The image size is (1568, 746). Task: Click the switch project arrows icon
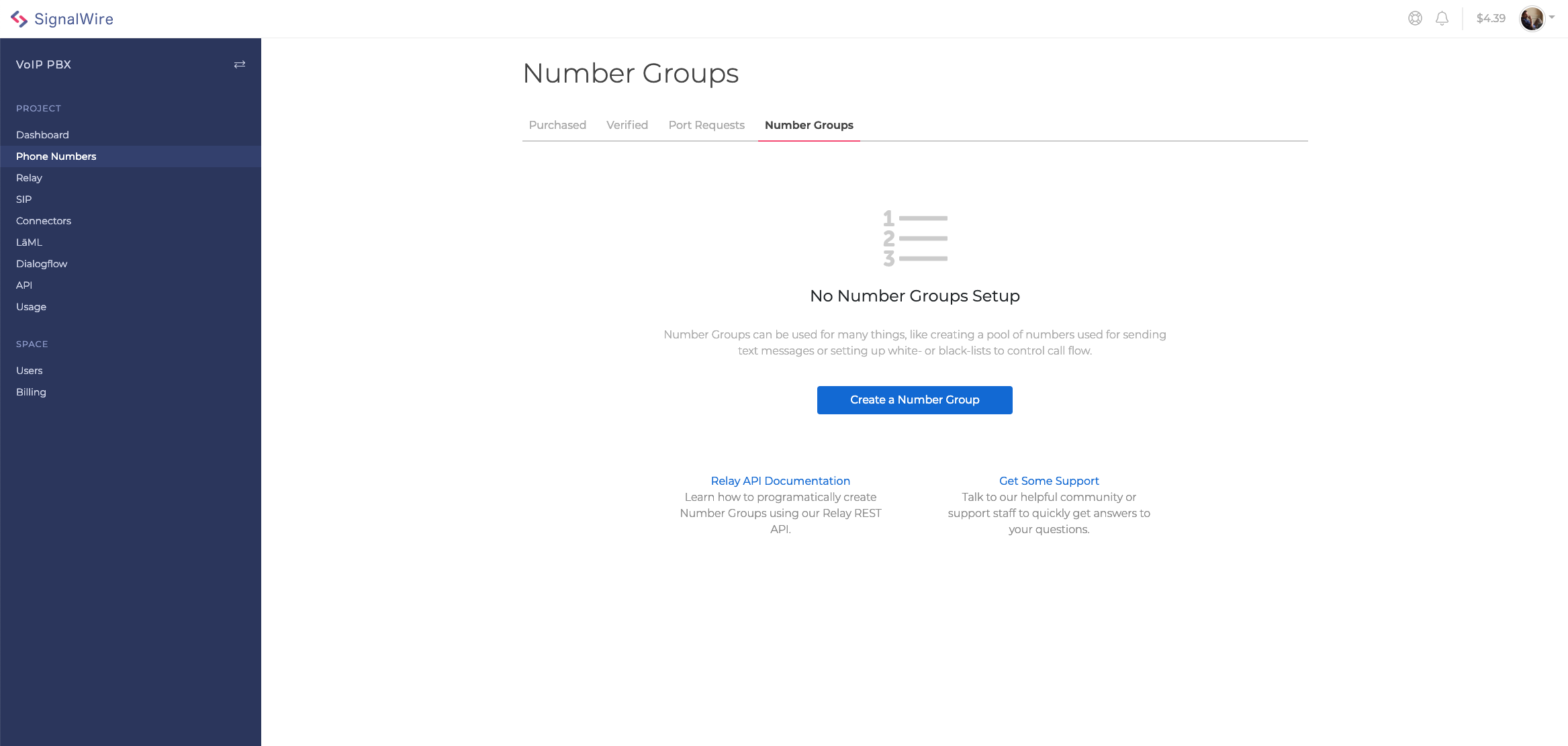click(240, 64)
